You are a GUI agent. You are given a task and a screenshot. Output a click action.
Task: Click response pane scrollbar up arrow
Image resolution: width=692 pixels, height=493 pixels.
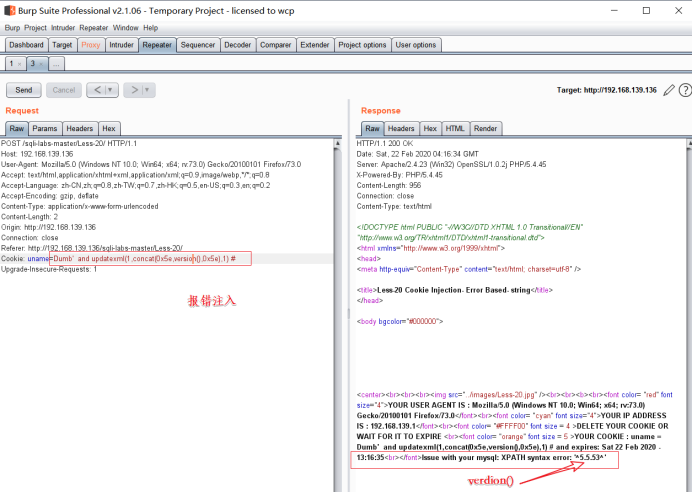pos(689,143)
